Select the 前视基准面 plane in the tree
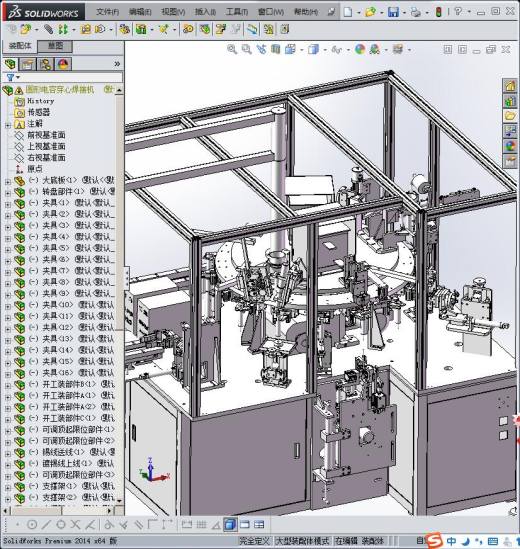This screenshot has width=520, height=549. 46,135
